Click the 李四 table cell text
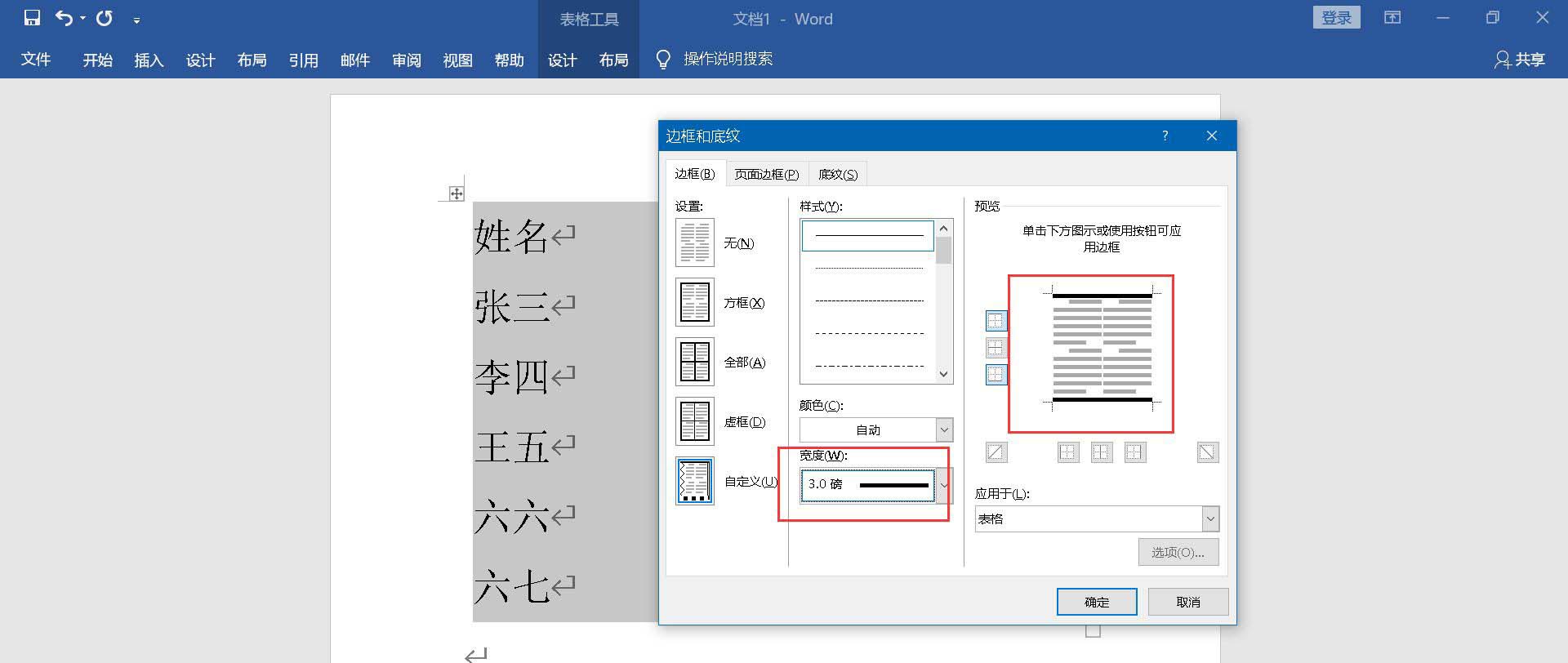 [511, 377]
